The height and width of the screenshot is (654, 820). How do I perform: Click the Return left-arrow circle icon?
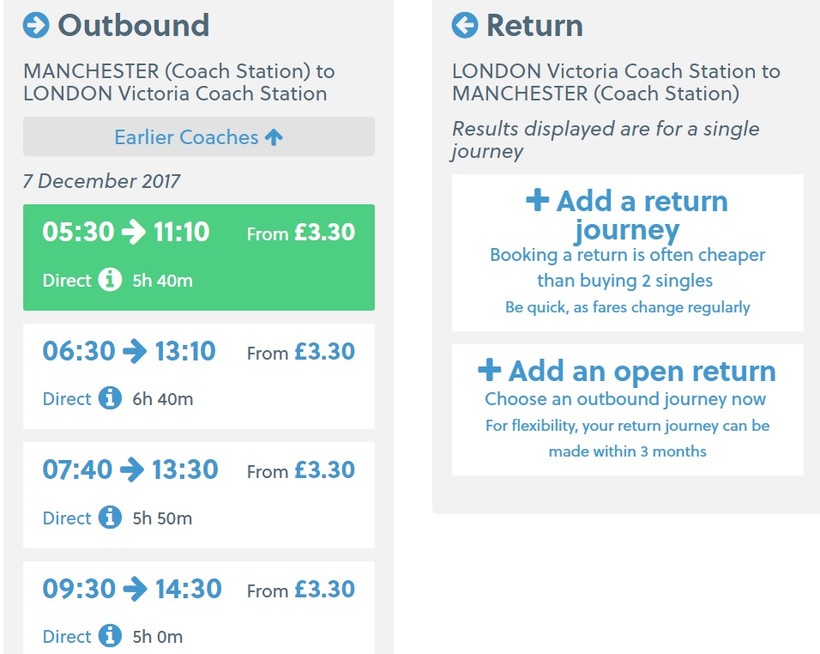point(465,25)
